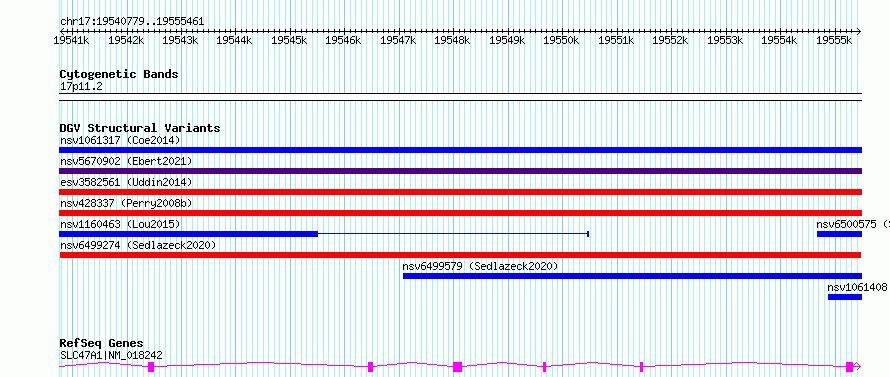
Task: Click the red bar of esv3582561
Action: [460, 192]
